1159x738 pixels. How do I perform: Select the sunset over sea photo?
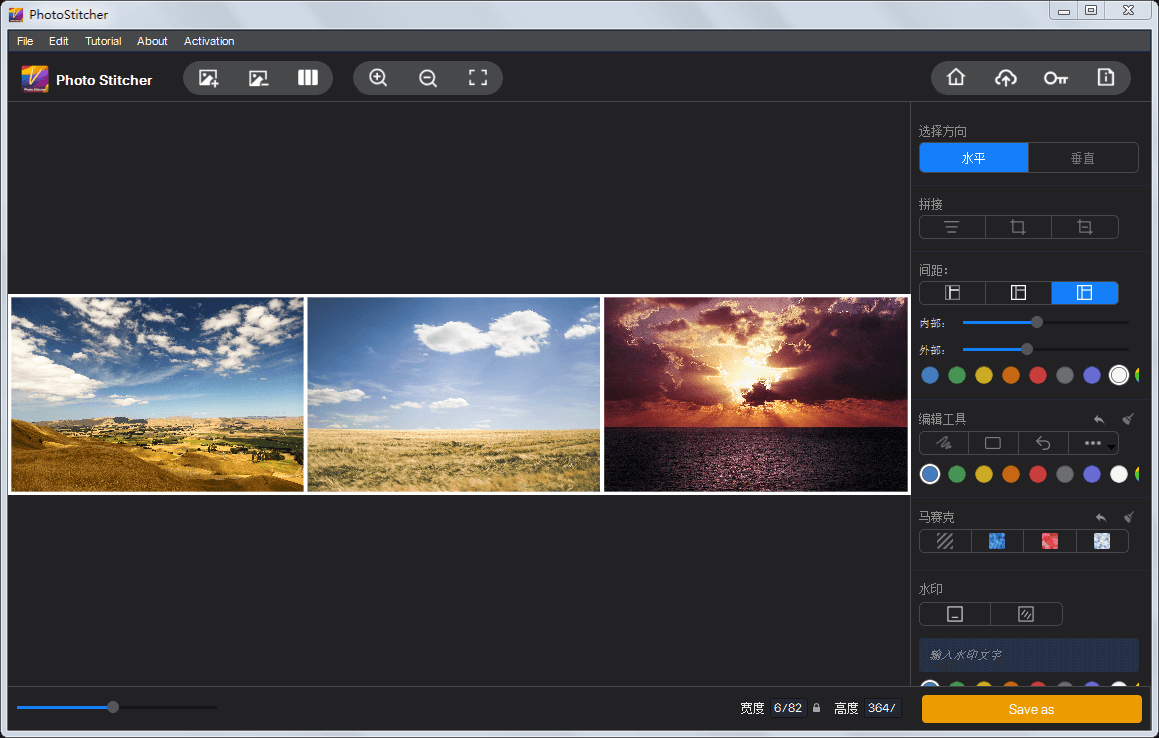coord(755,394)
